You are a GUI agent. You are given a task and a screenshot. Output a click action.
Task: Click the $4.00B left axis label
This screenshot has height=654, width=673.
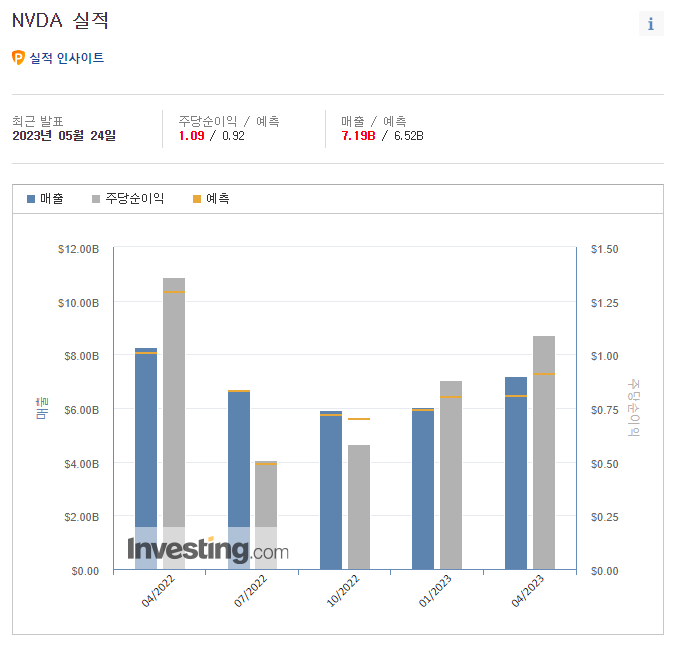pyautogui.click(x=82, y=464)
